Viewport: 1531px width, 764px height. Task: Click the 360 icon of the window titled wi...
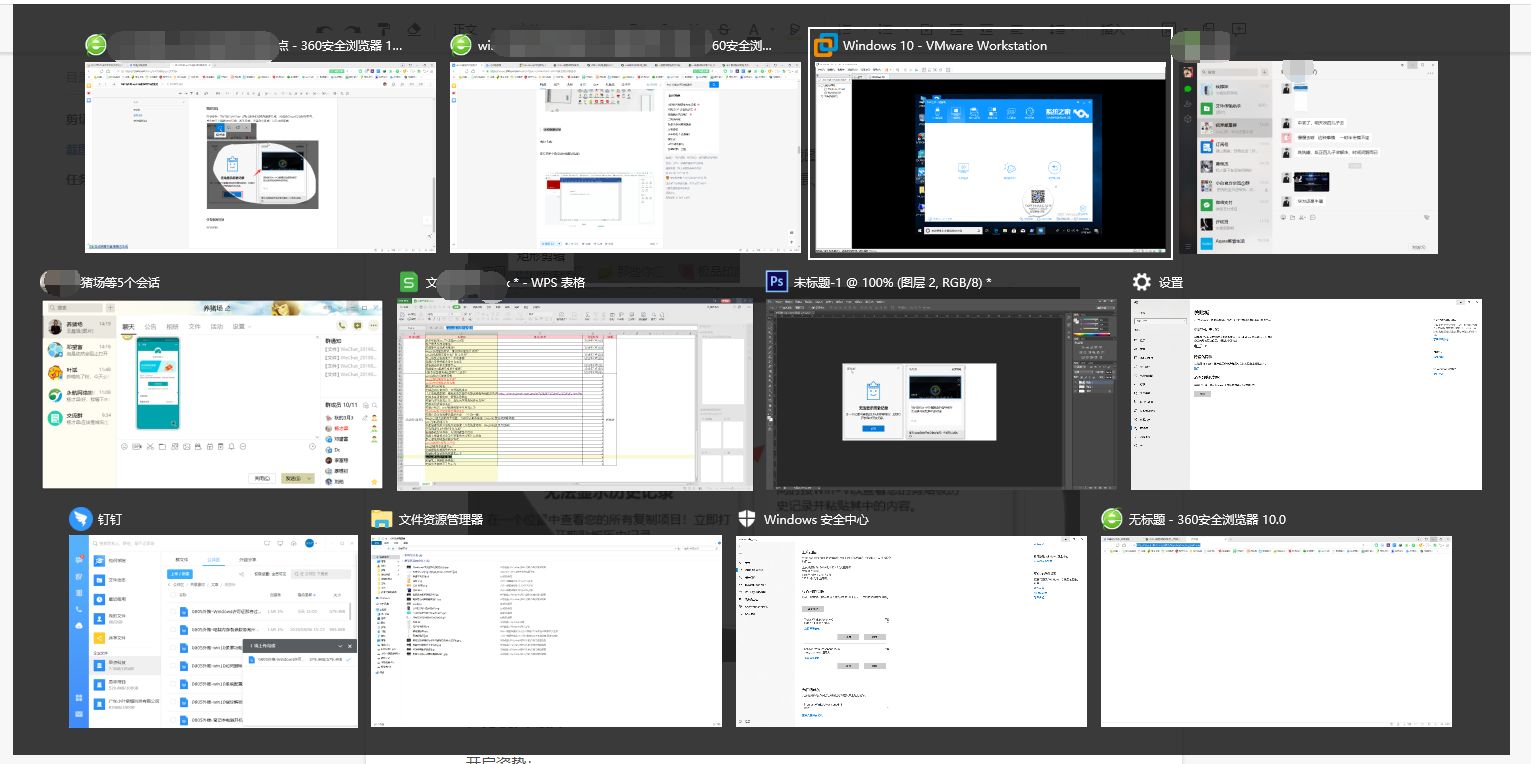(461, 45)
